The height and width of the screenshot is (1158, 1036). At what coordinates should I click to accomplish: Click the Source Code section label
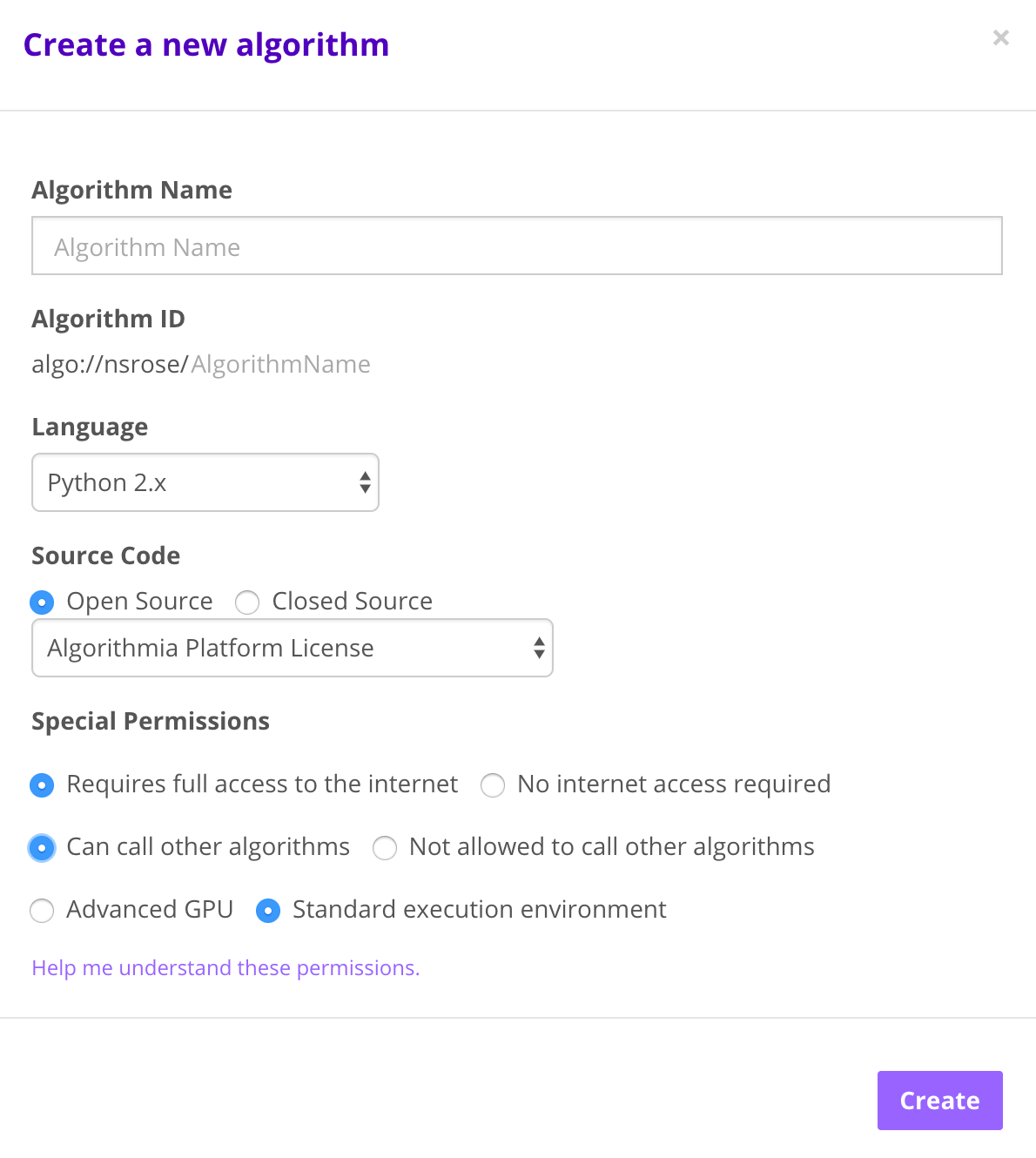105,555
